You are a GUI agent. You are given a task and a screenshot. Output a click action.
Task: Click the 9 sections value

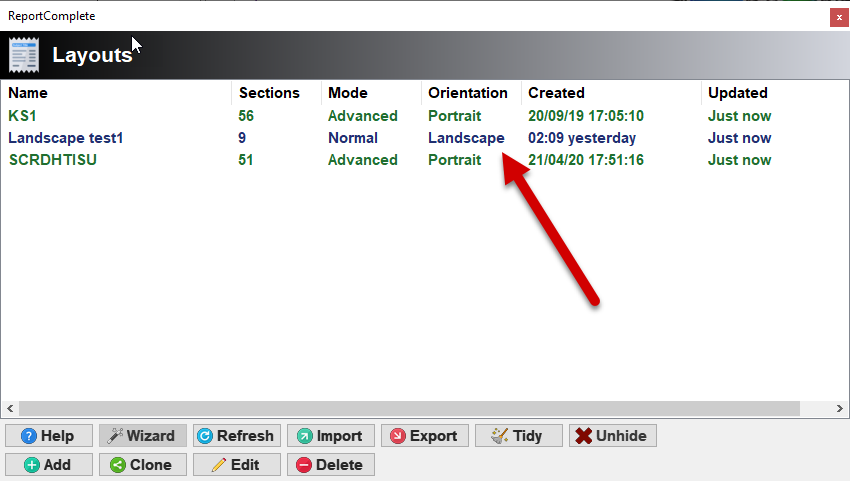click(x=242, y=138)
